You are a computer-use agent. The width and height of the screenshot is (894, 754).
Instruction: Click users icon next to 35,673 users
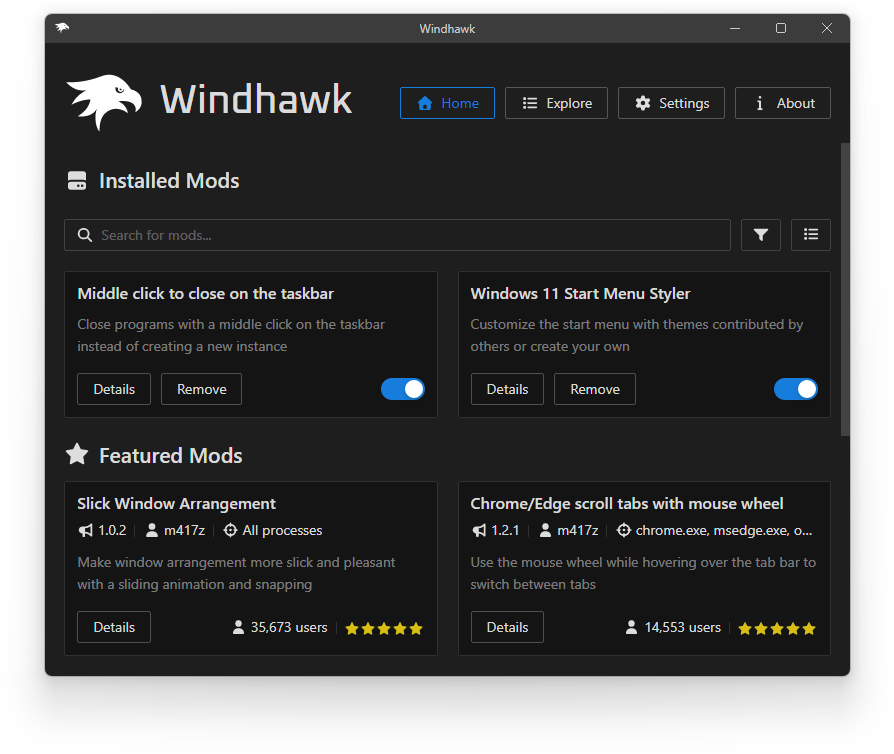[238, 627]
